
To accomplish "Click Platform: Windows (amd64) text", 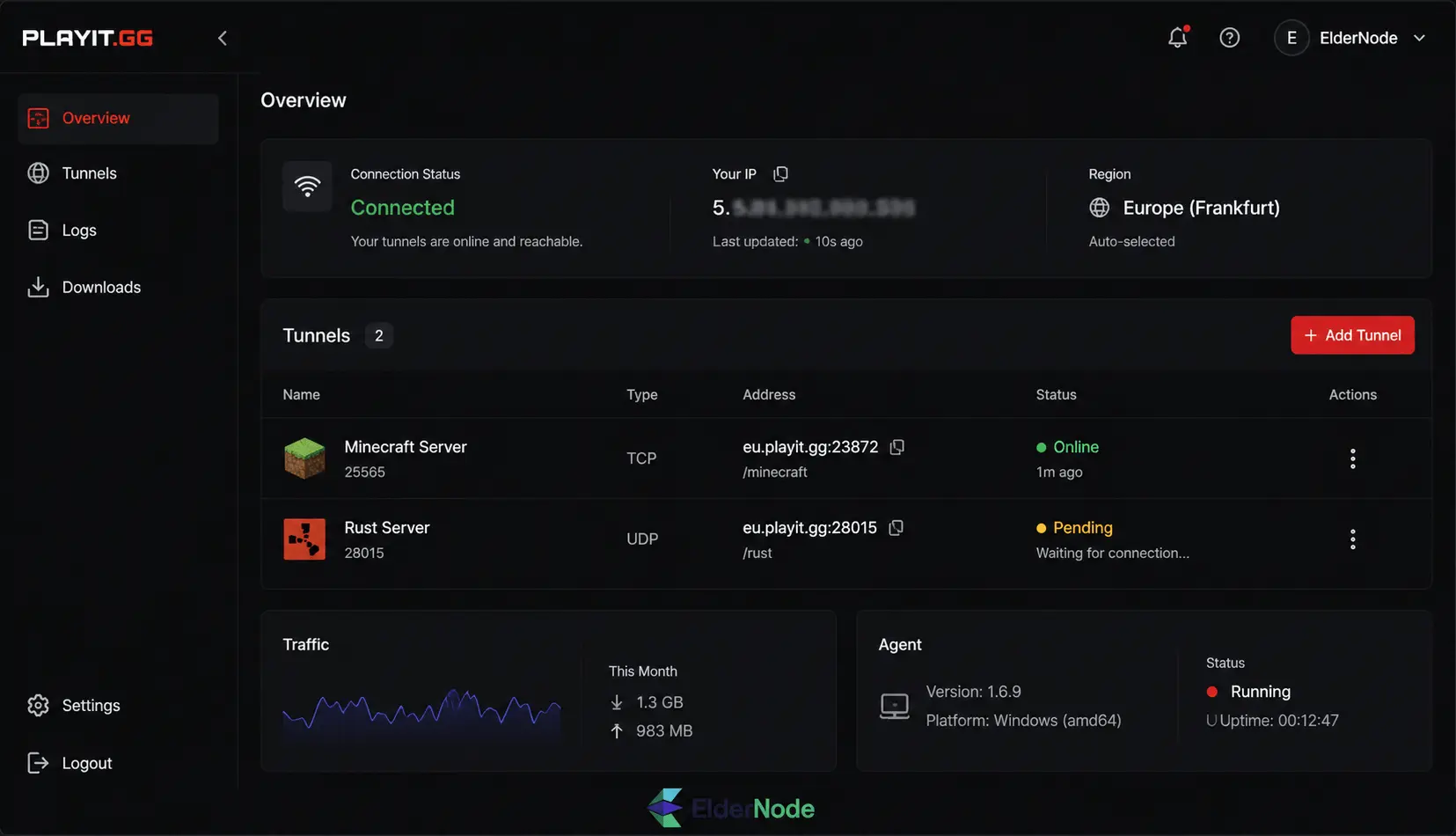I will [1023, 721].
